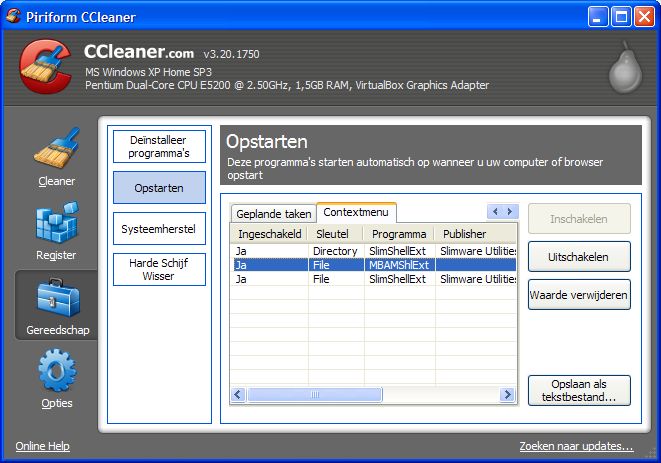Open the Systeemherstel panel
661x463 pixels.
pos(159,228)
